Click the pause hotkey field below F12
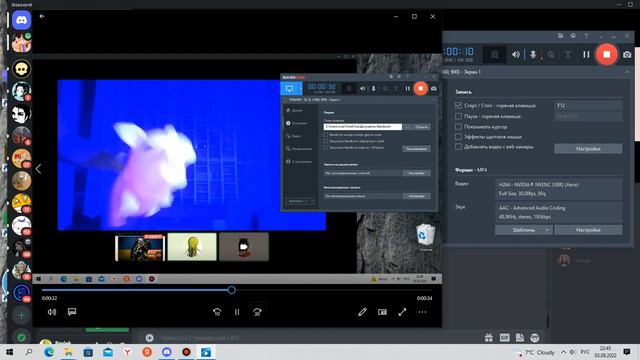This screenshot has height=360, width=640. pos(588,116)
